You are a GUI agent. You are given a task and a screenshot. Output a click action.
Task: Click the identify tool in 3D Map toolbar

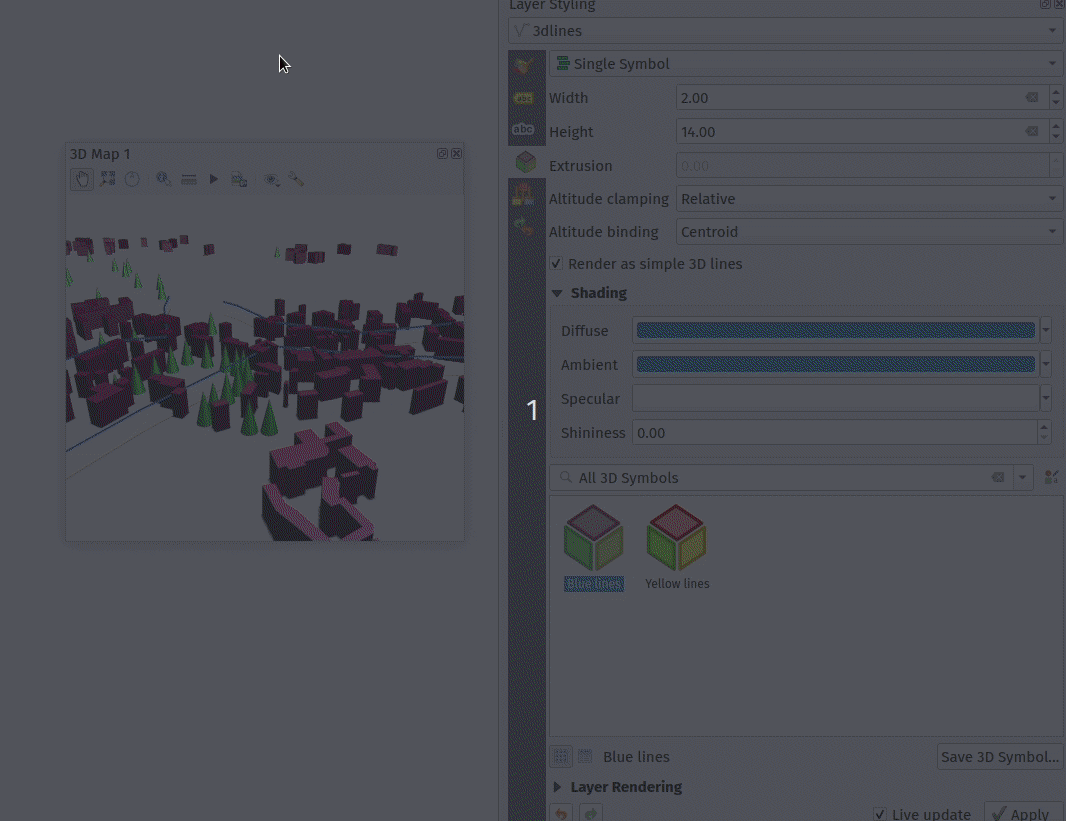click(163, 179)
